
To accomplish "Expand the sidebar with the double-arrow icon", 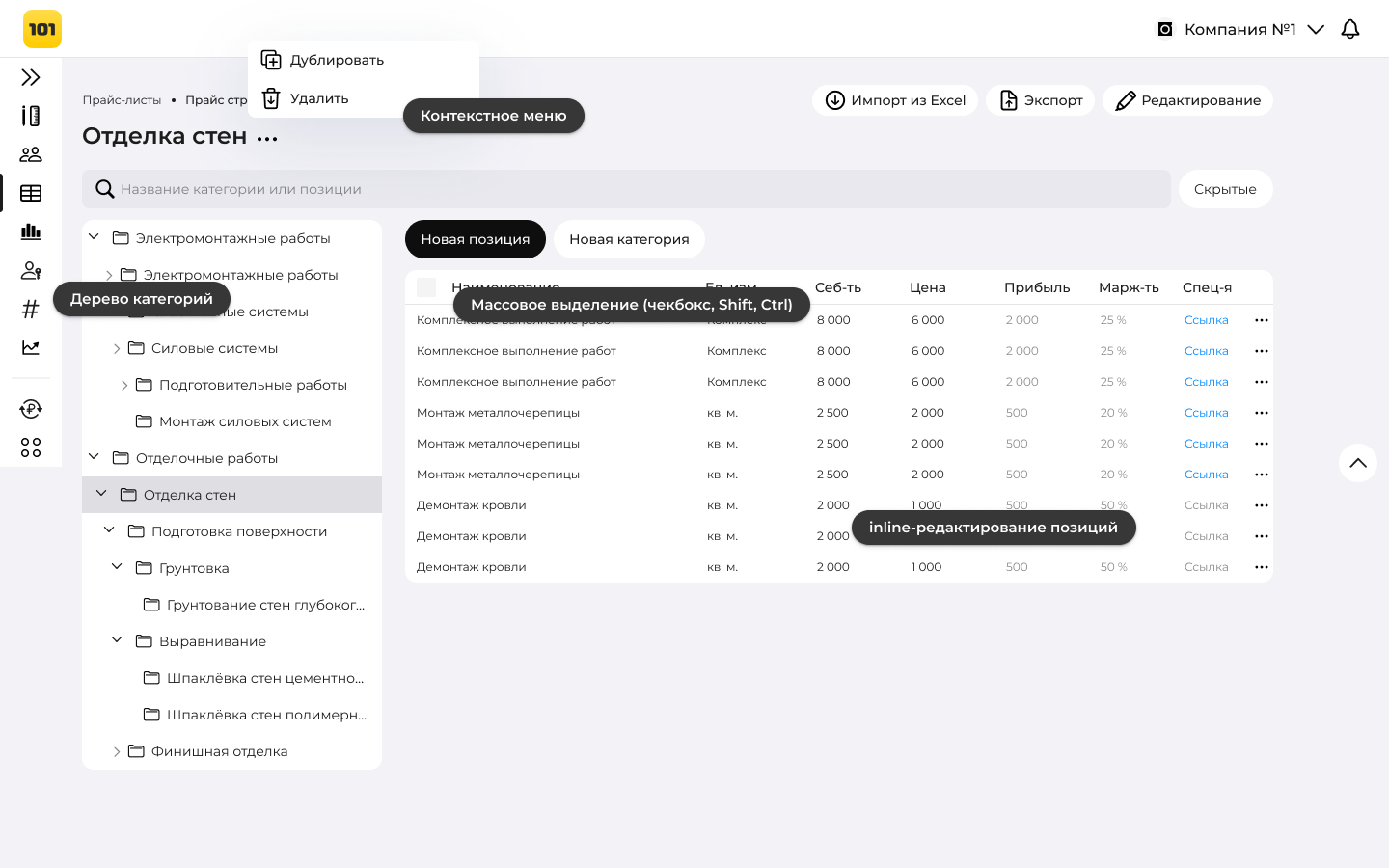I will 31,77.
